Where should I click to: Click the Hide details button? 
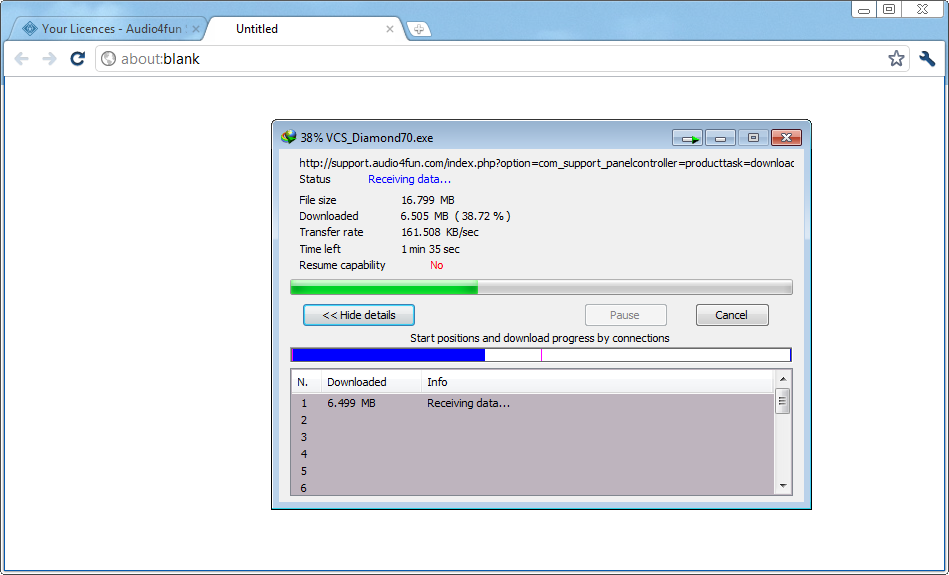coord(359,315)
